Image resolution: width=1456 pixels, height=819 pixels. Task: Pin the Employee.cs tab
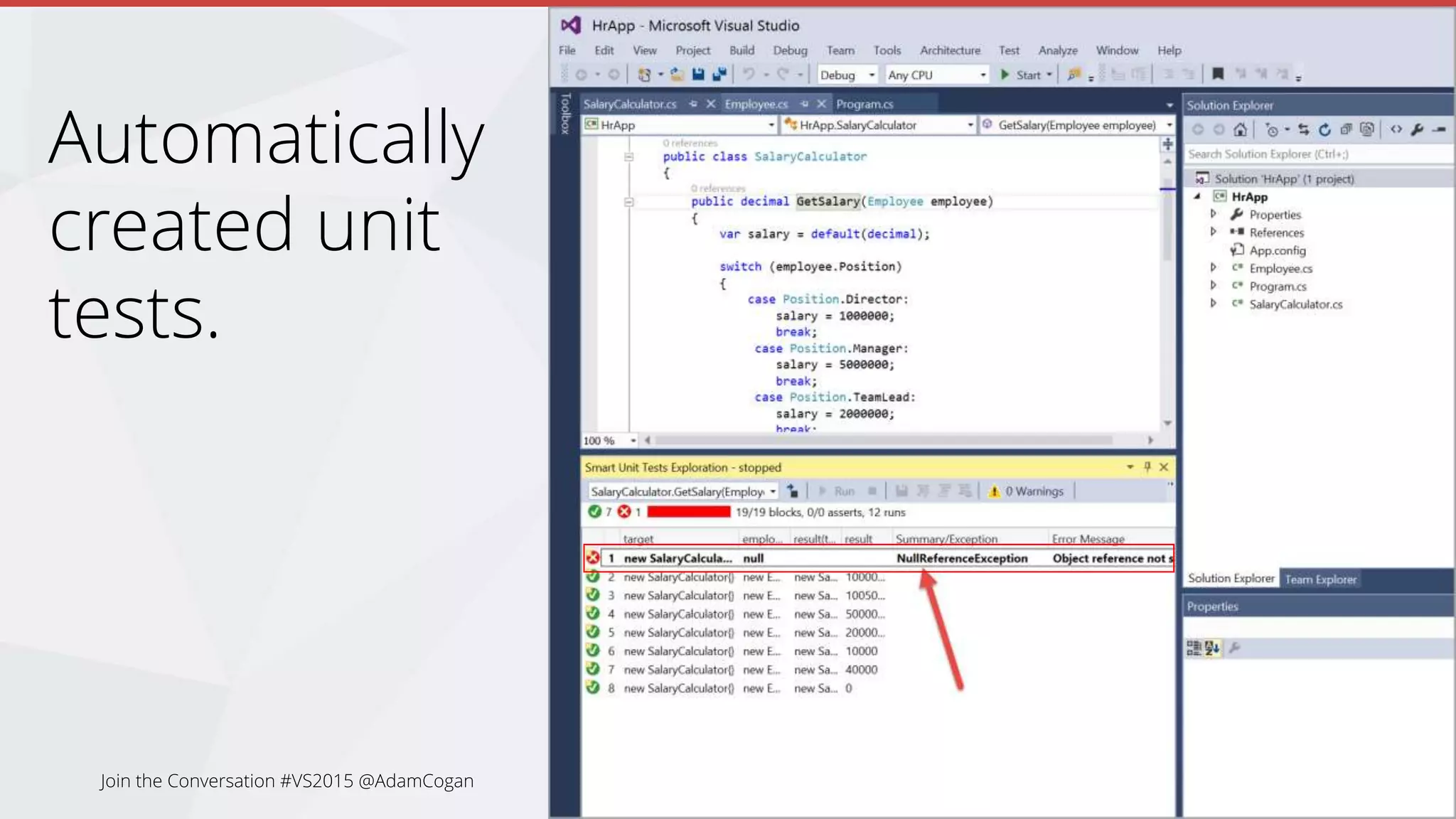pyautogui.click(x=804, y=104)
